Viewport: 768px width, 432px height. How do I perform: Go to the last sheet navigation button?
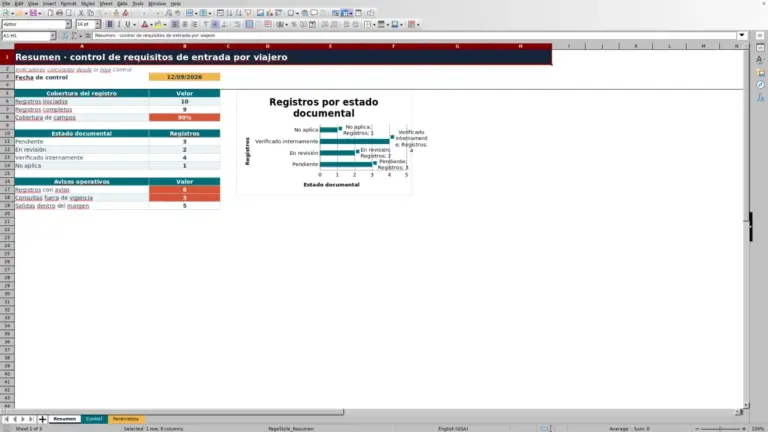coord(31,419)
